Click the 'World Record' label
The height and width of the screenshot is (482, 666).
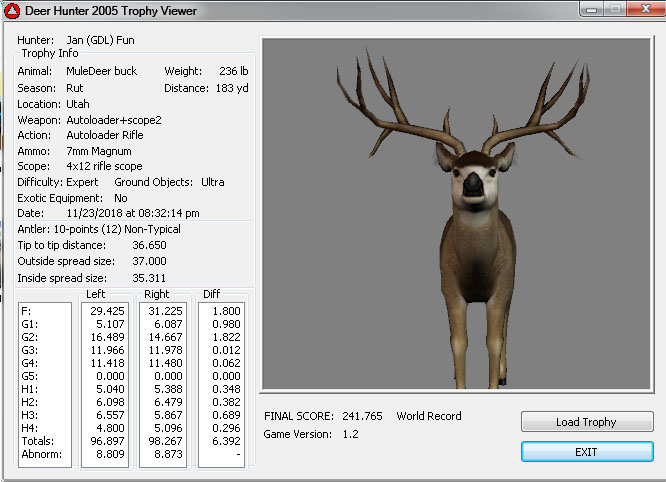tap(429, 416)
